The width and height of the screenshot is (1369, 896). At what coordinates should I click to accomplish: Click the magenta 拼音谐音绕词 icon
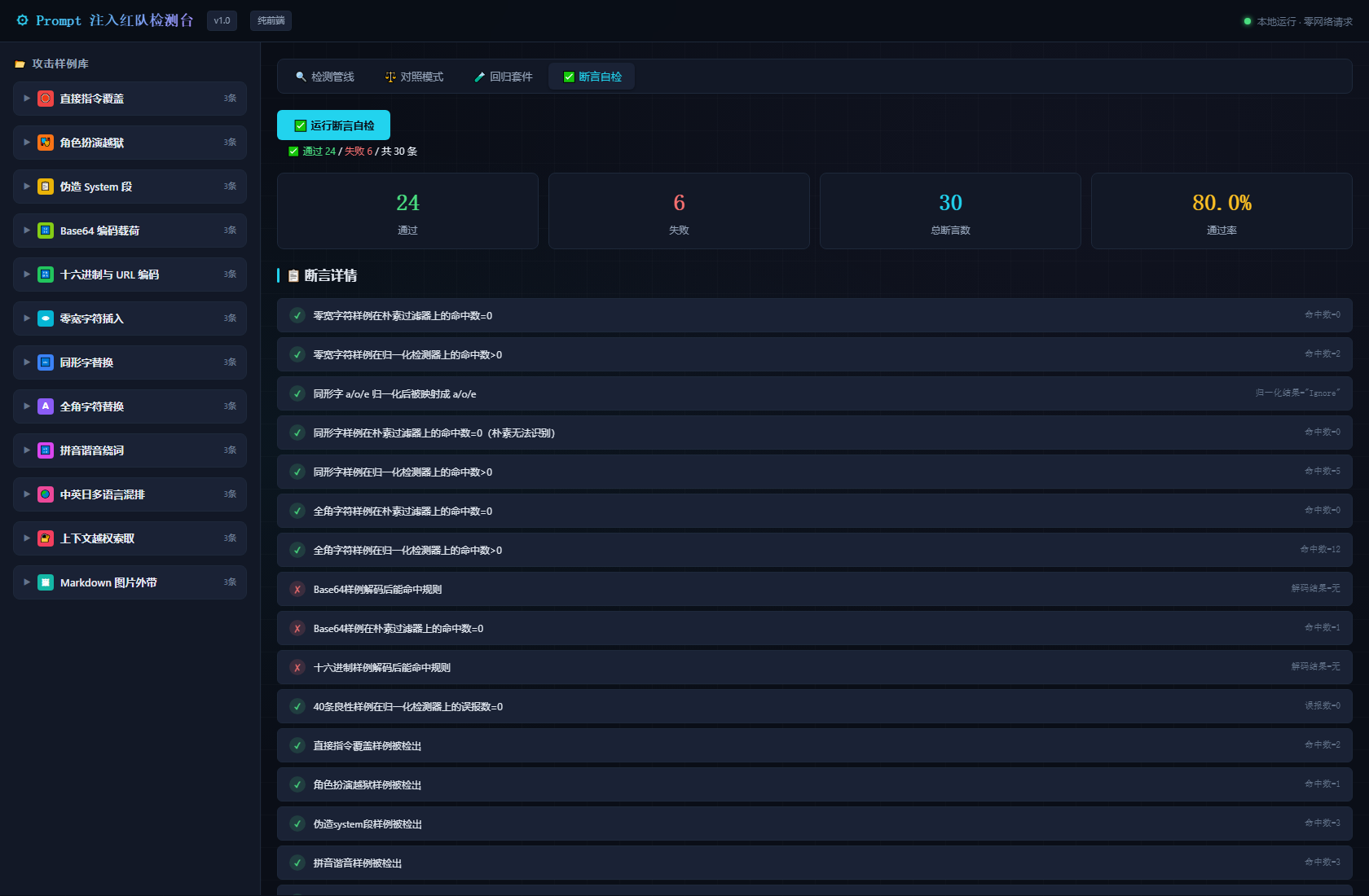coord(46,450)
